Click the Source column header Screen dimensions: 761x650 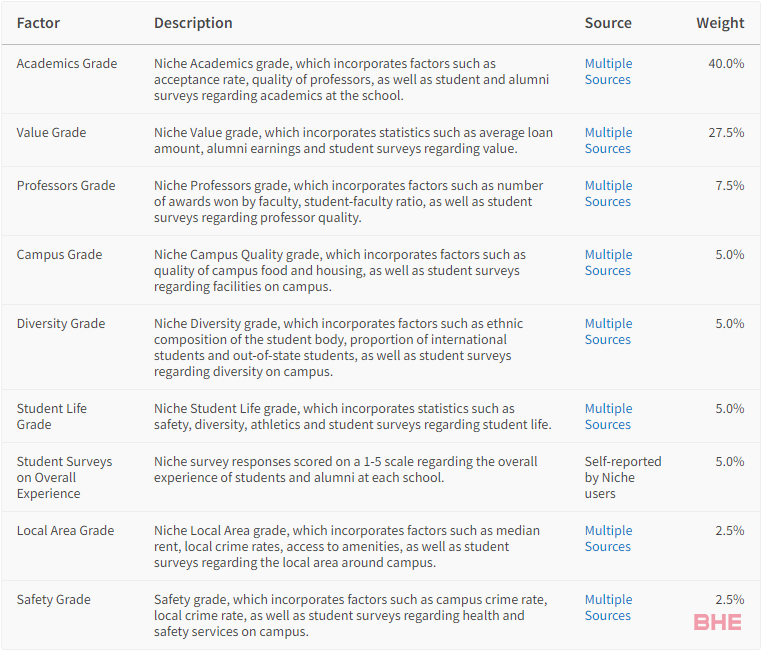pyautogui.click(x=608, y=23)
